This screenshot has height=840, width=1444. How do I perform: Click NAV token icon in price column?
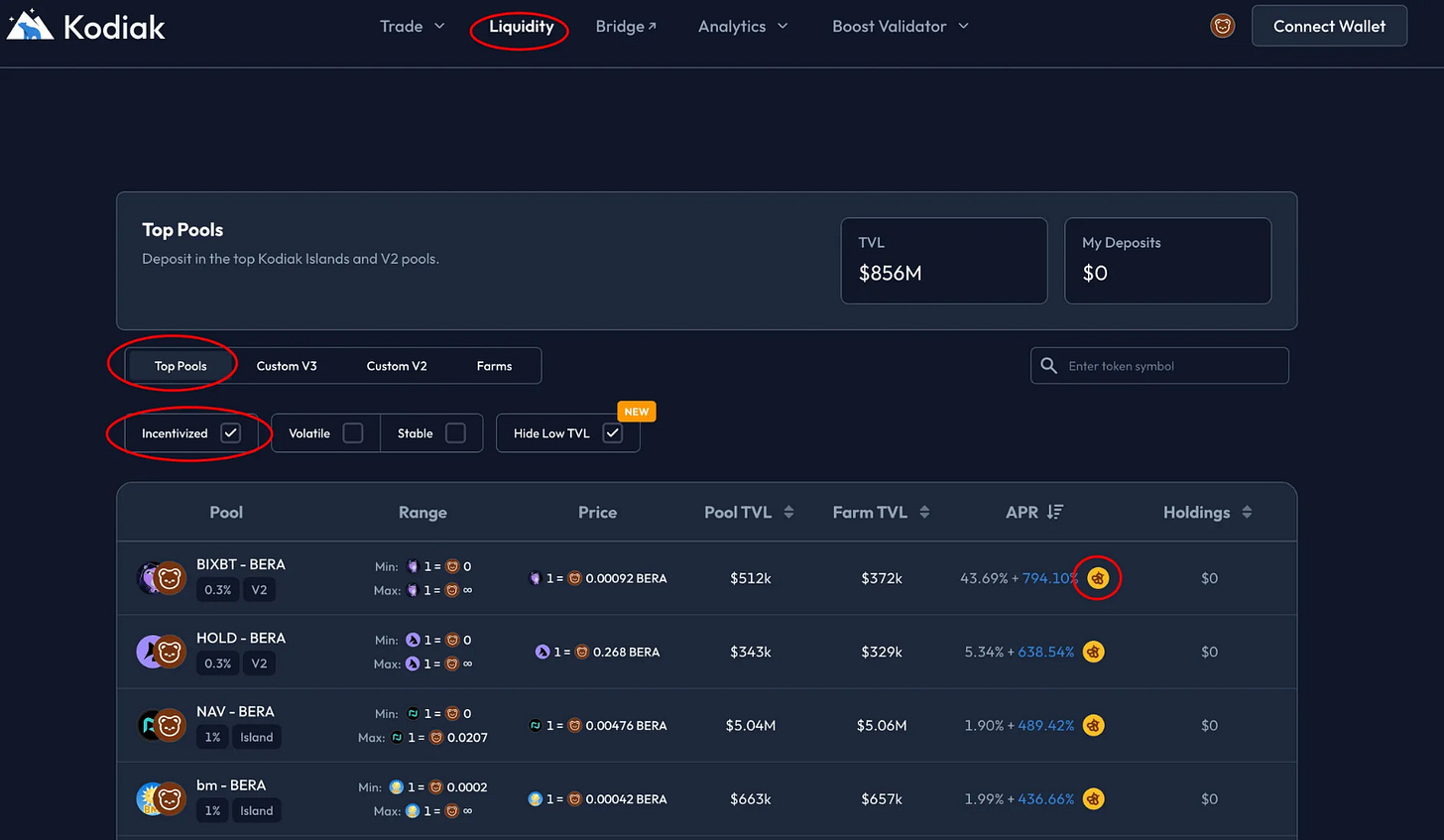[x=536, y=725]
